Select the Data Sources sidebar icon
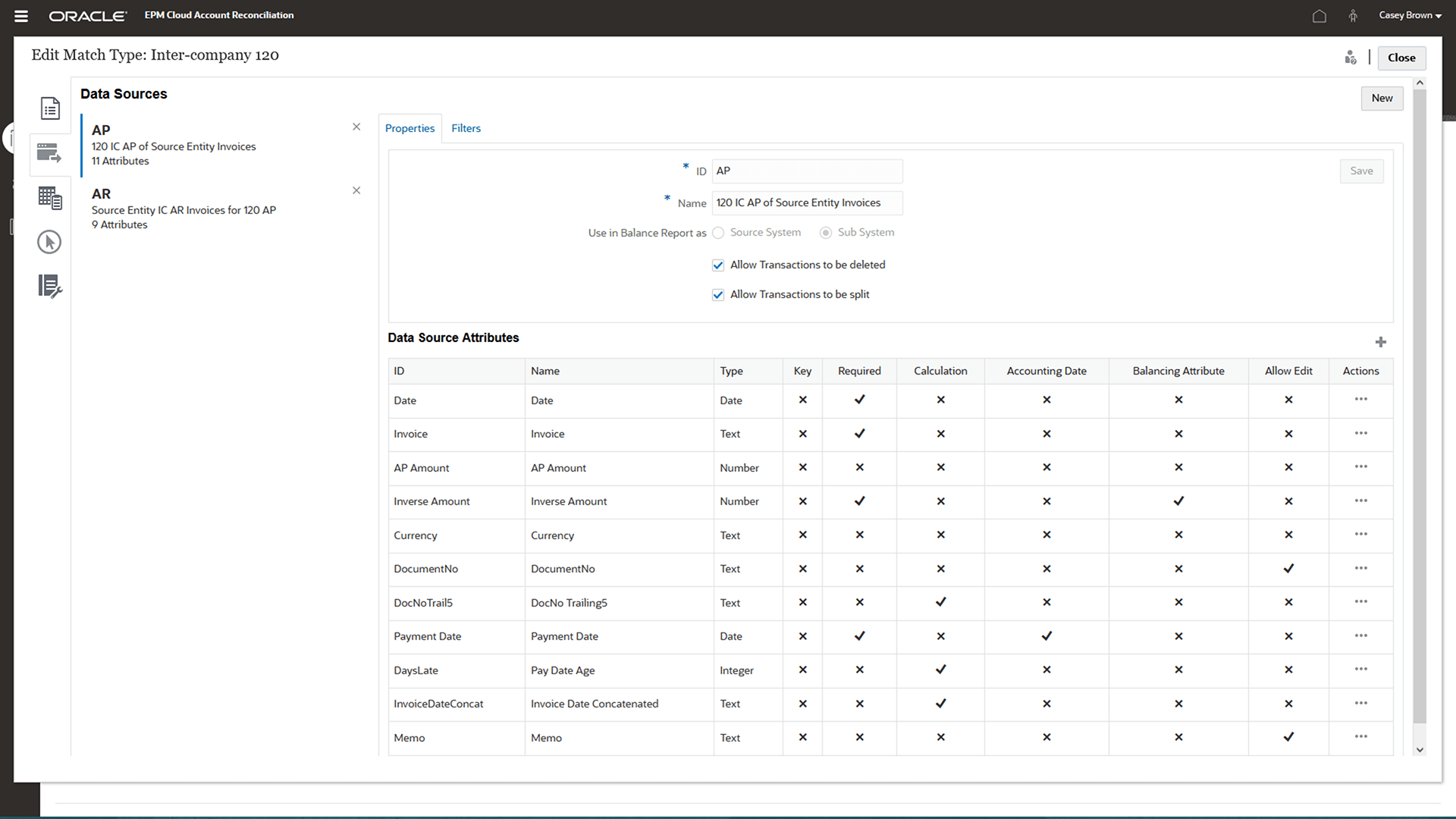This screenshot has height=819, width=1456. [x=49, y=153]
